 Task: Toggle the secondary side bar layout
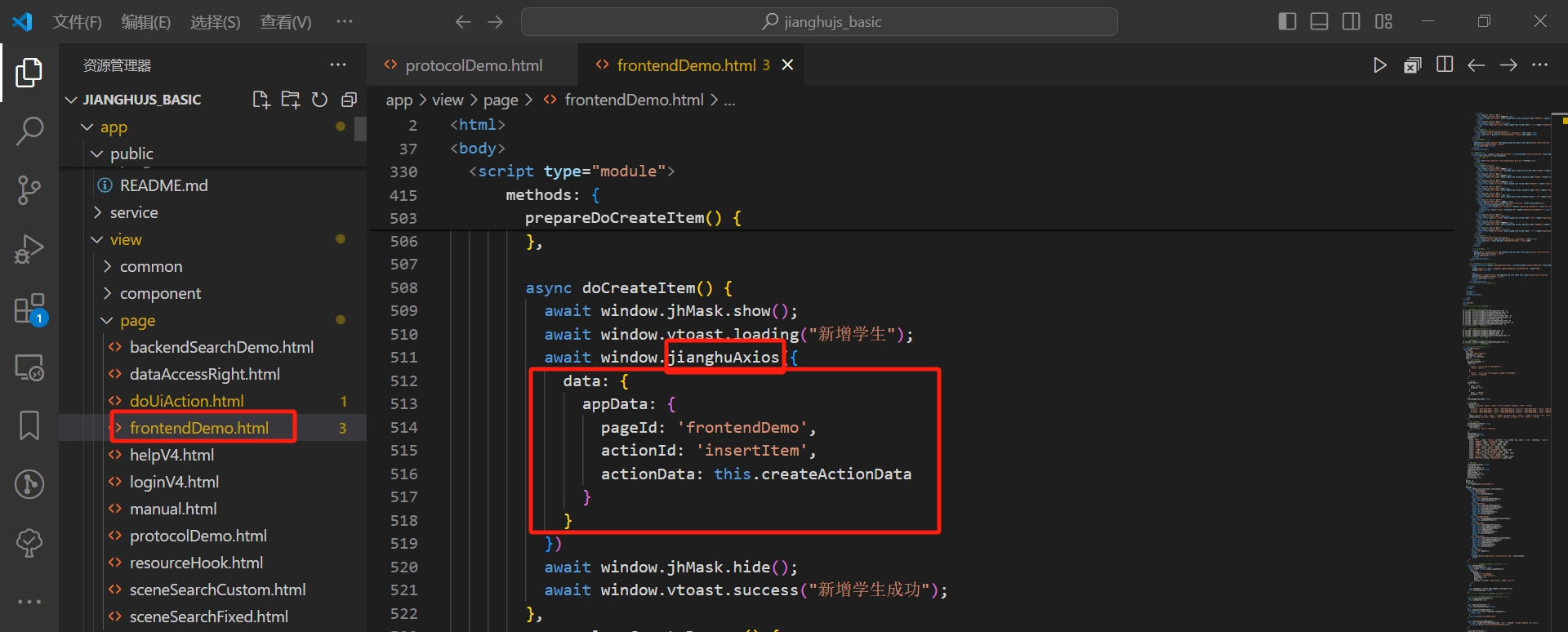click(1351, 22)
